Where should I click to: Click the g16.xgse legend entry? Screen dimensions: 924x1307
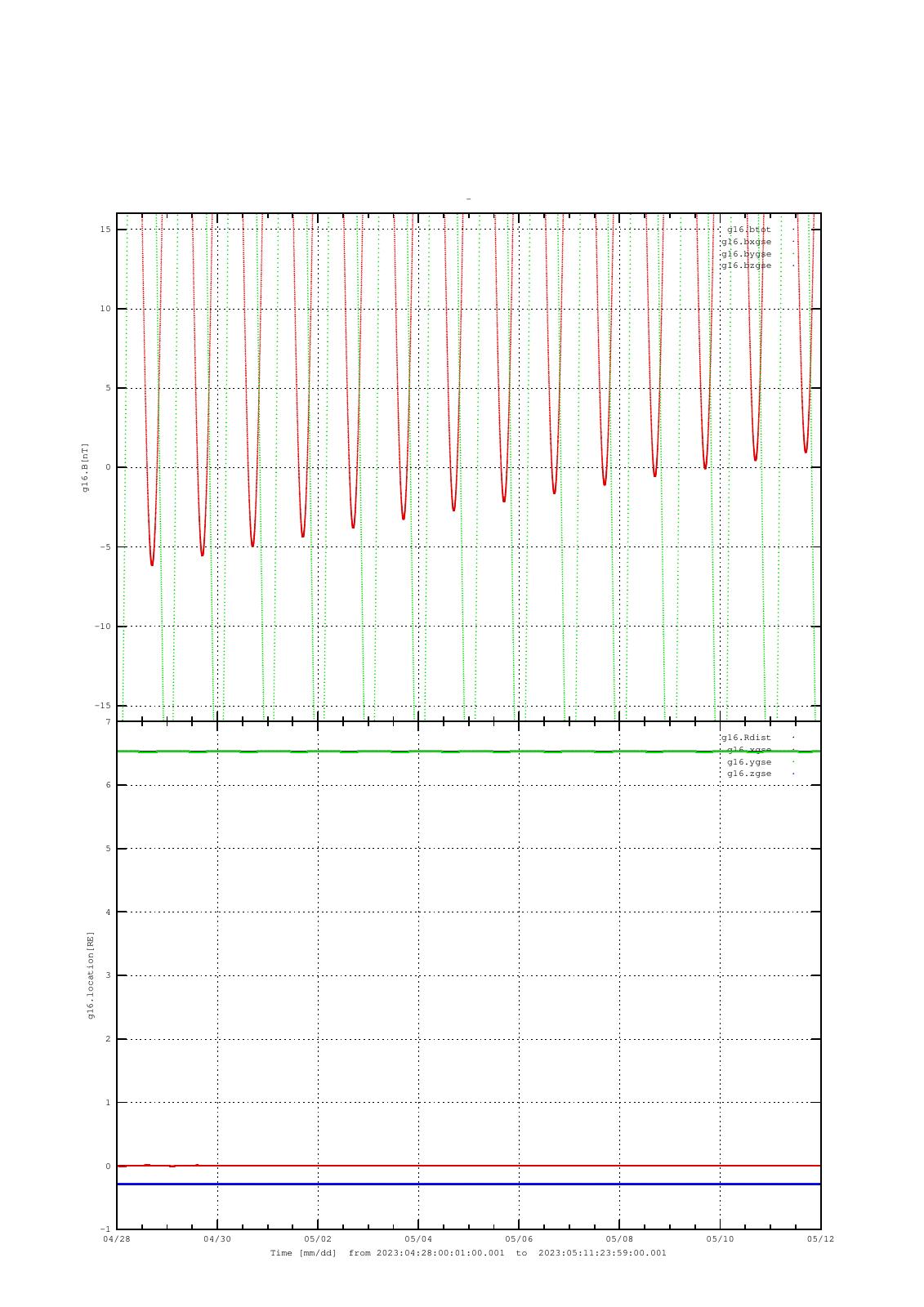click(x=749, y=750)
